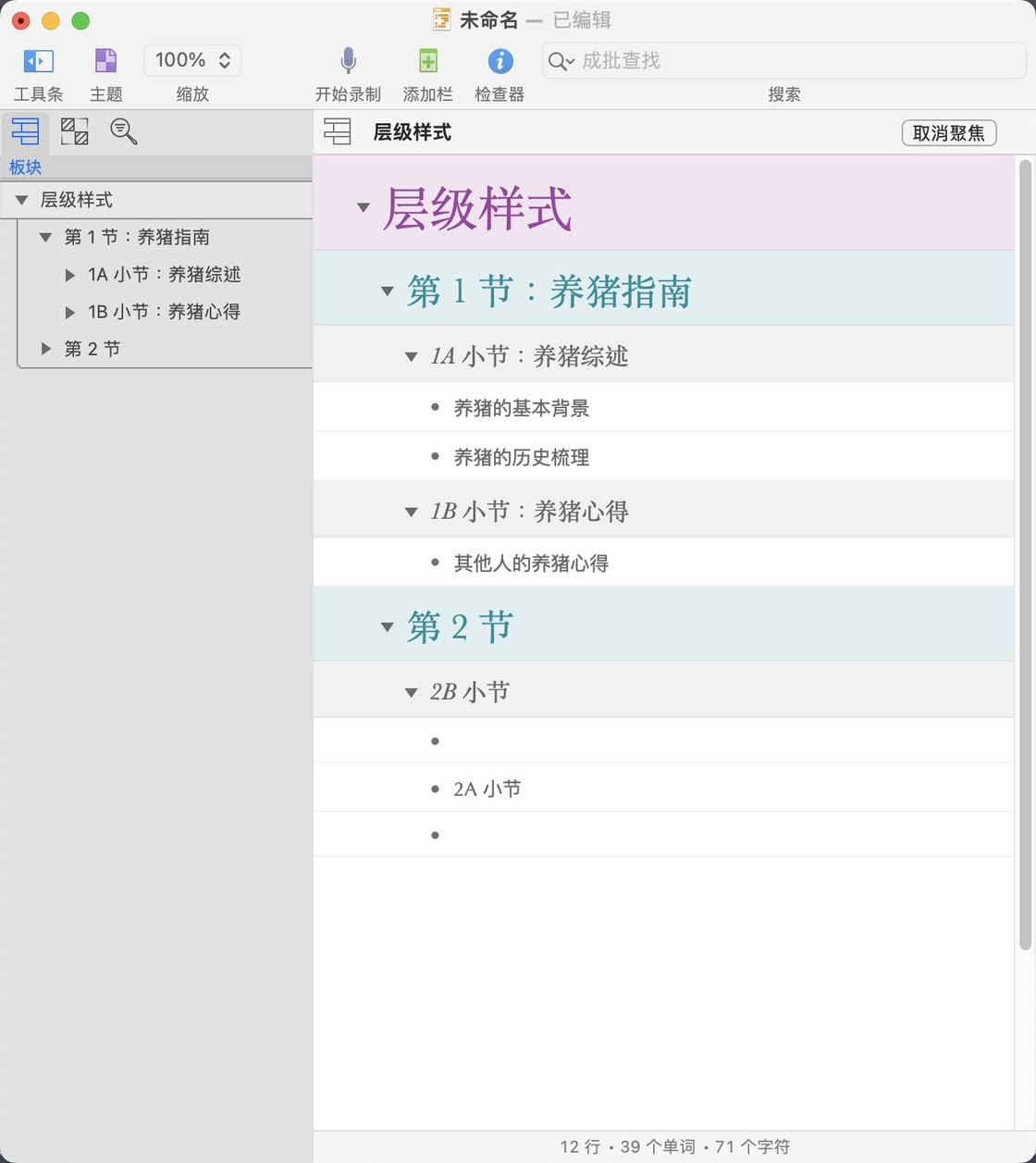
Task: Click the outline icon beside the 层级样式 header
Action: coord(338,132)
